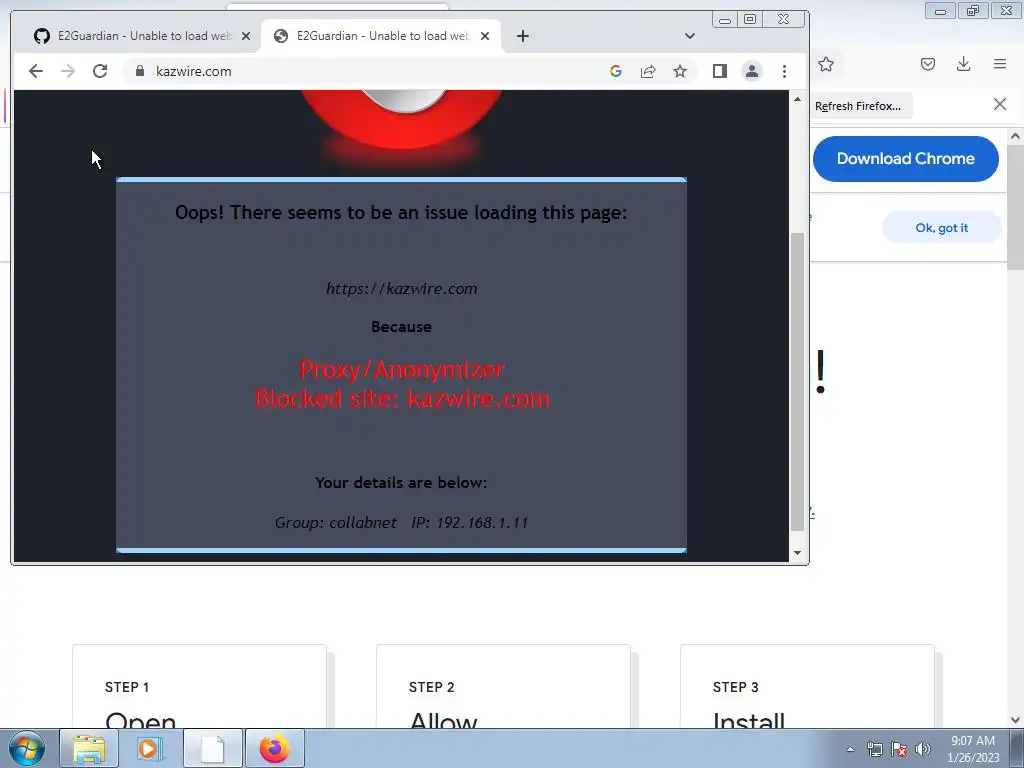Open Chrome's side panel
Image resolution: width=1024 pixels, height=768 pixels.
(x=720, y=71)
